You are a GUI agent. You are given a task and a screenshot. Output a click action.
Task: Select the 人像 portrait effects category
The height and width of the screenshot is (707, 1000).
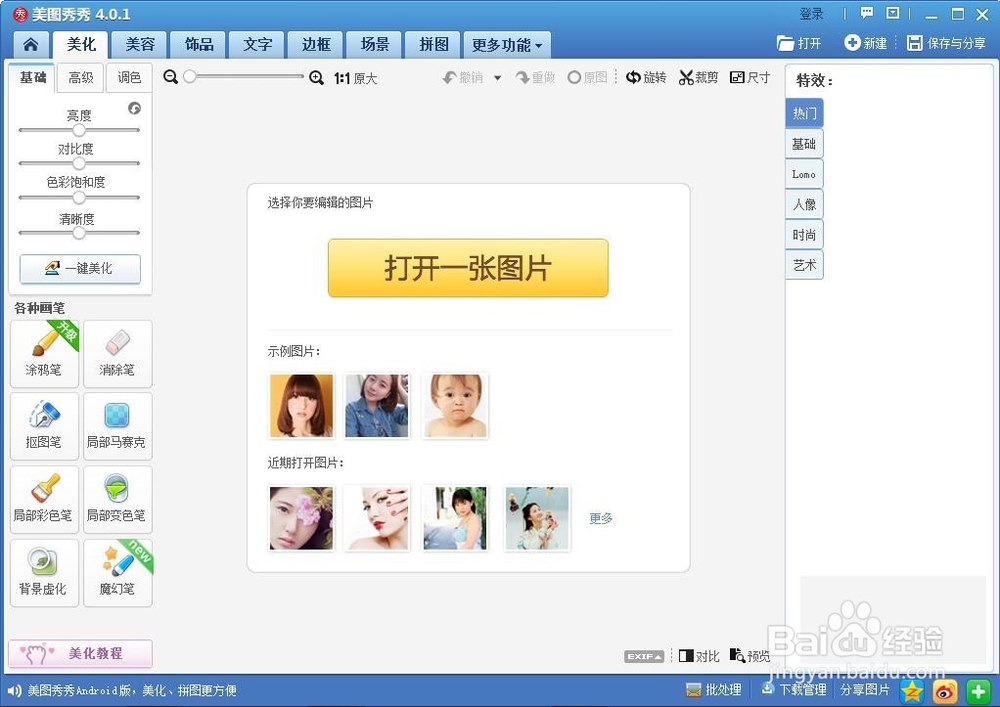pyautogui.click(x=804, y=204)
